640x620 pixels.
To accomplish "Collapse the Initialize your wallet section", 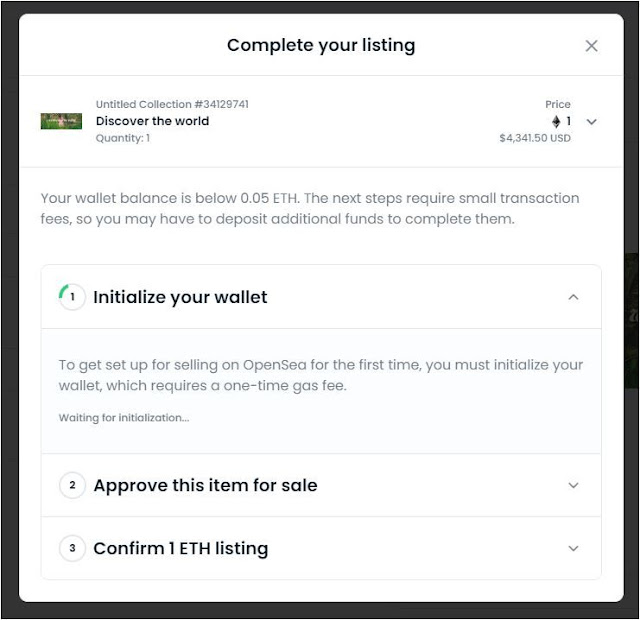I will [573, 297].
